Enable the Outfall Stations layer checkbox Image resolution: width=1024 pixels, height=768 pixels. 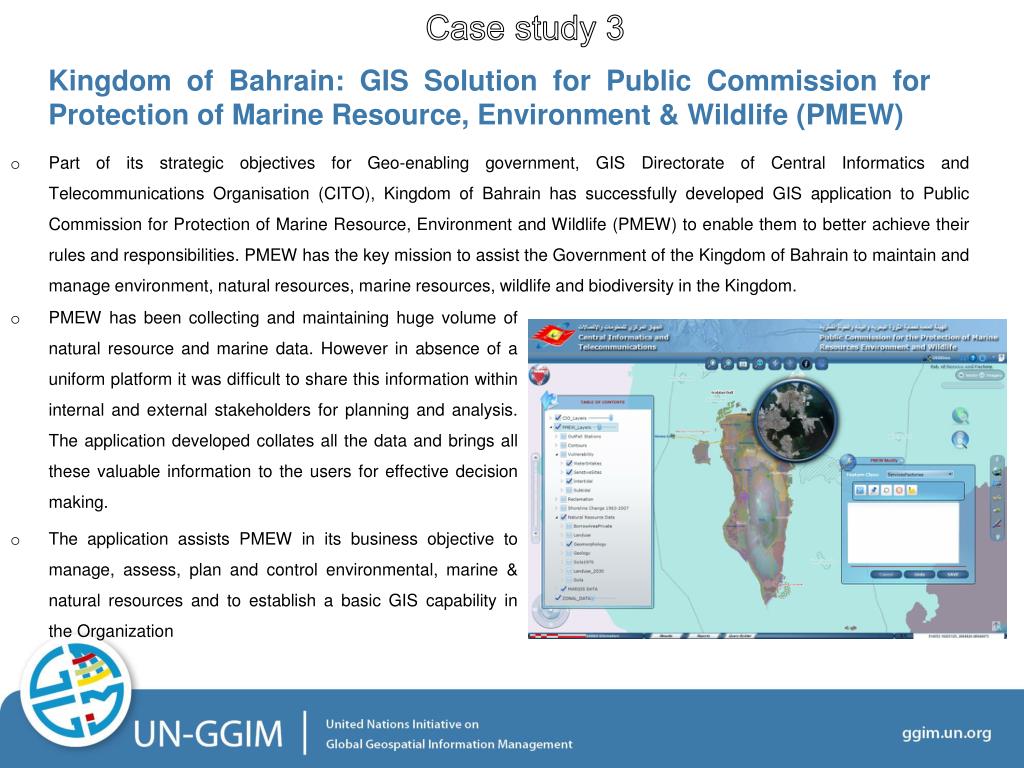coord(563,436)
